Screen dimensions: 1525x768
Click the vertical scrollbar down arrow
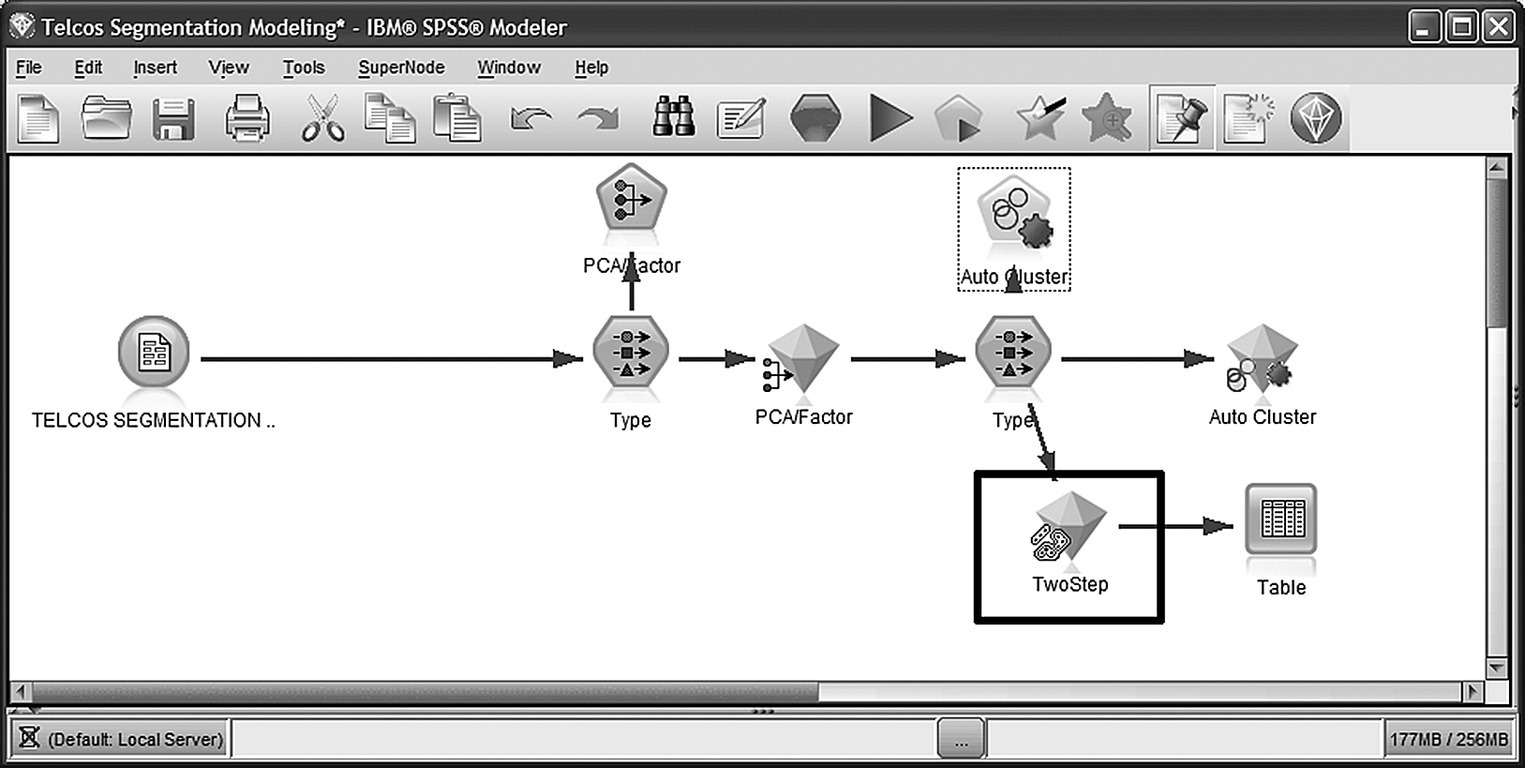pyautogui.click(x=1496, y=668)
